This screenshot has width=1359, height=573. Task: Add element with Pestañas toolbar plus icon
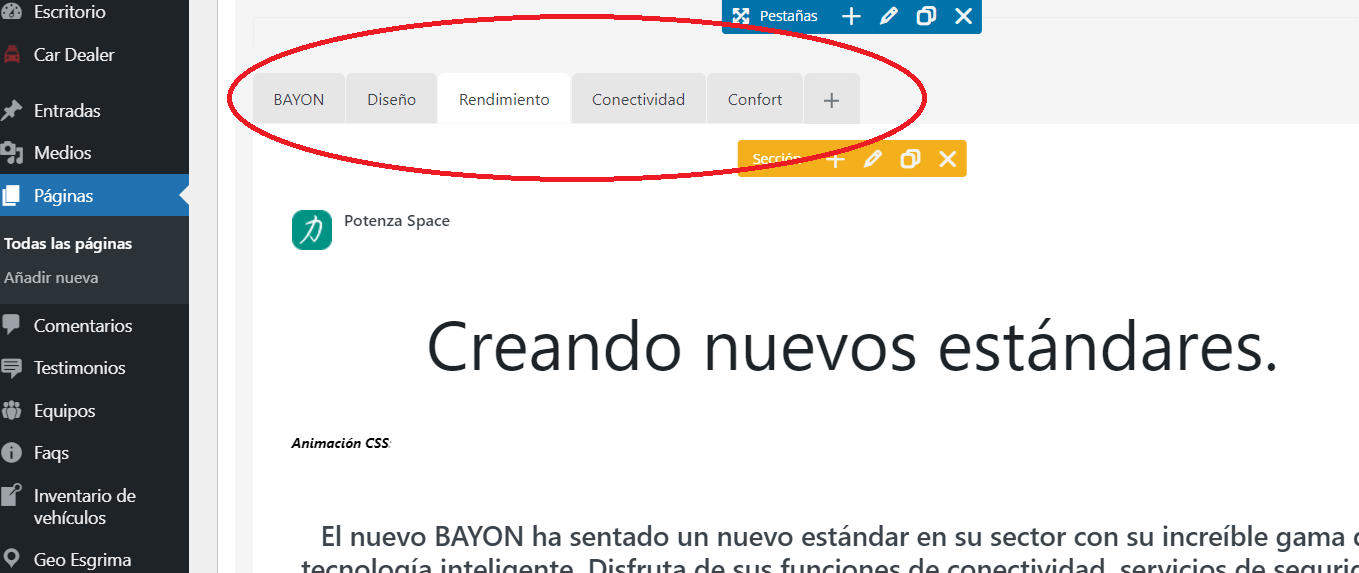coord(850,16)
